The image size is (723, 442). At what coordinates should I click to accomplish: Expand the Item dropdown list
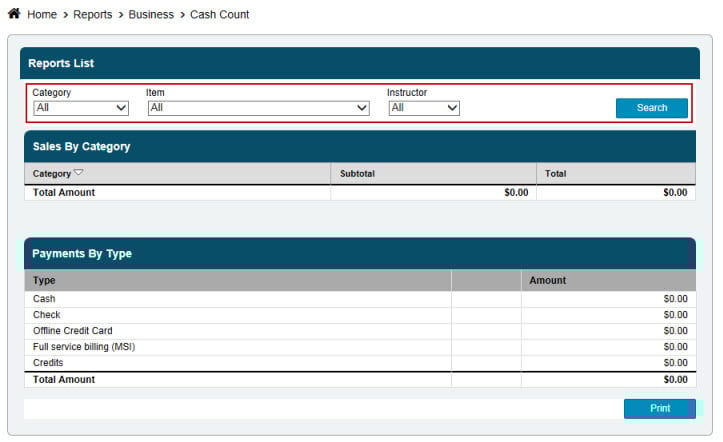pyautogui.click(x=258, y=108)
